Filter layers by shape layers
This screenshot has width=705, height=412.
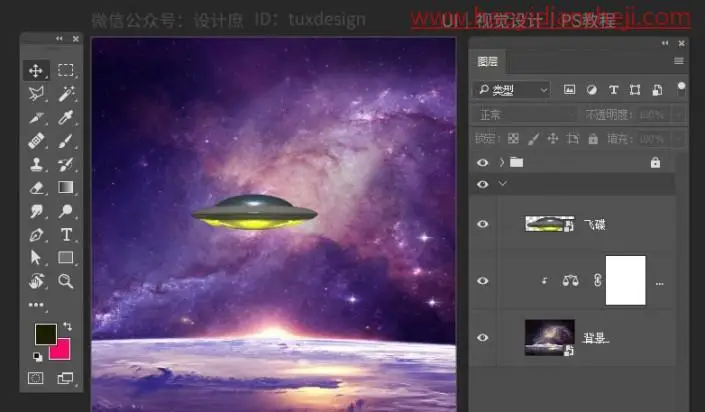tap(635, 90)
